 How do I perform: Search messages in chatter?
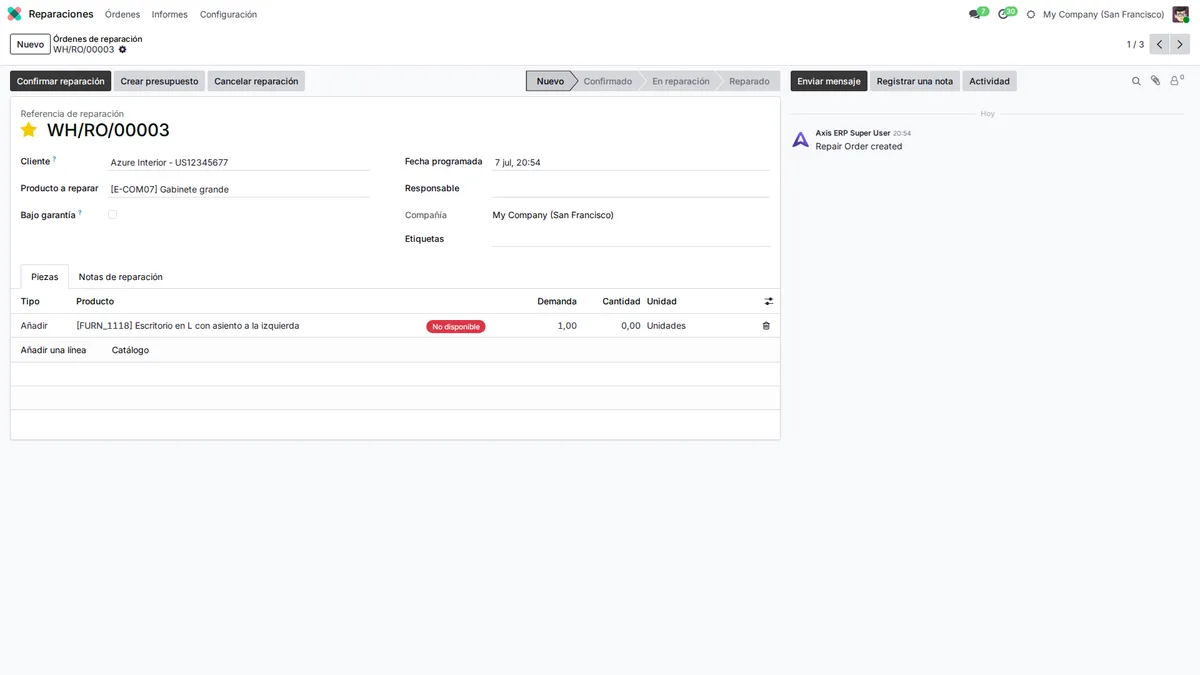point(1136,81)
